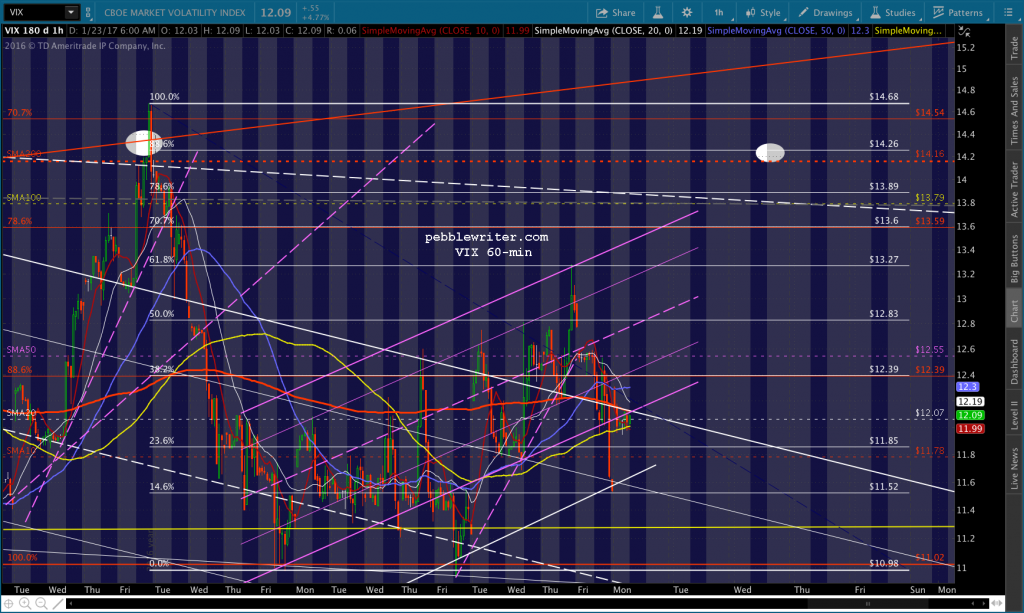This screenshot has width=1024, height=613.
Task: Open the Trade side tab
Action: click(1014, 48)
